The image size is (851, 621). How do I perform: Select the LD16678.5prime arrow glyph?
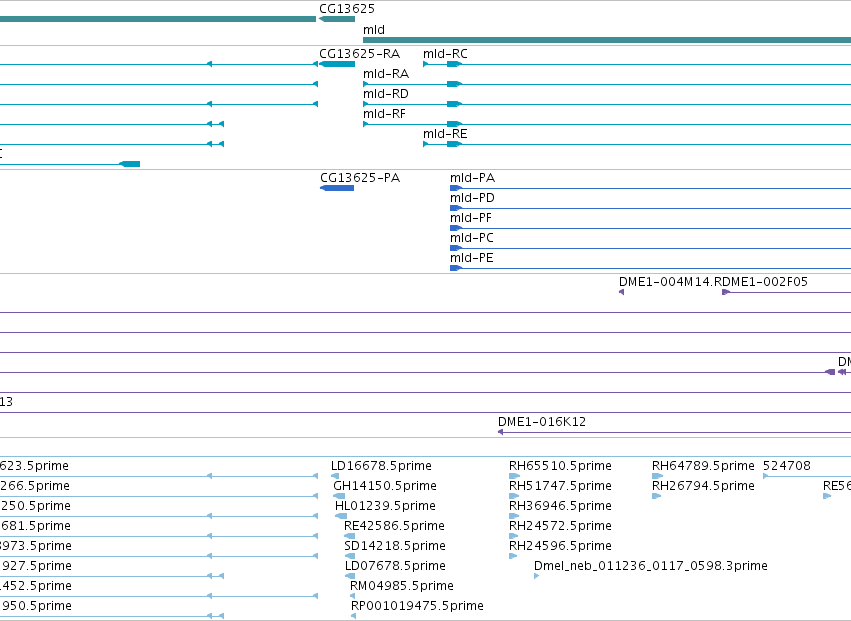(335, 476)
